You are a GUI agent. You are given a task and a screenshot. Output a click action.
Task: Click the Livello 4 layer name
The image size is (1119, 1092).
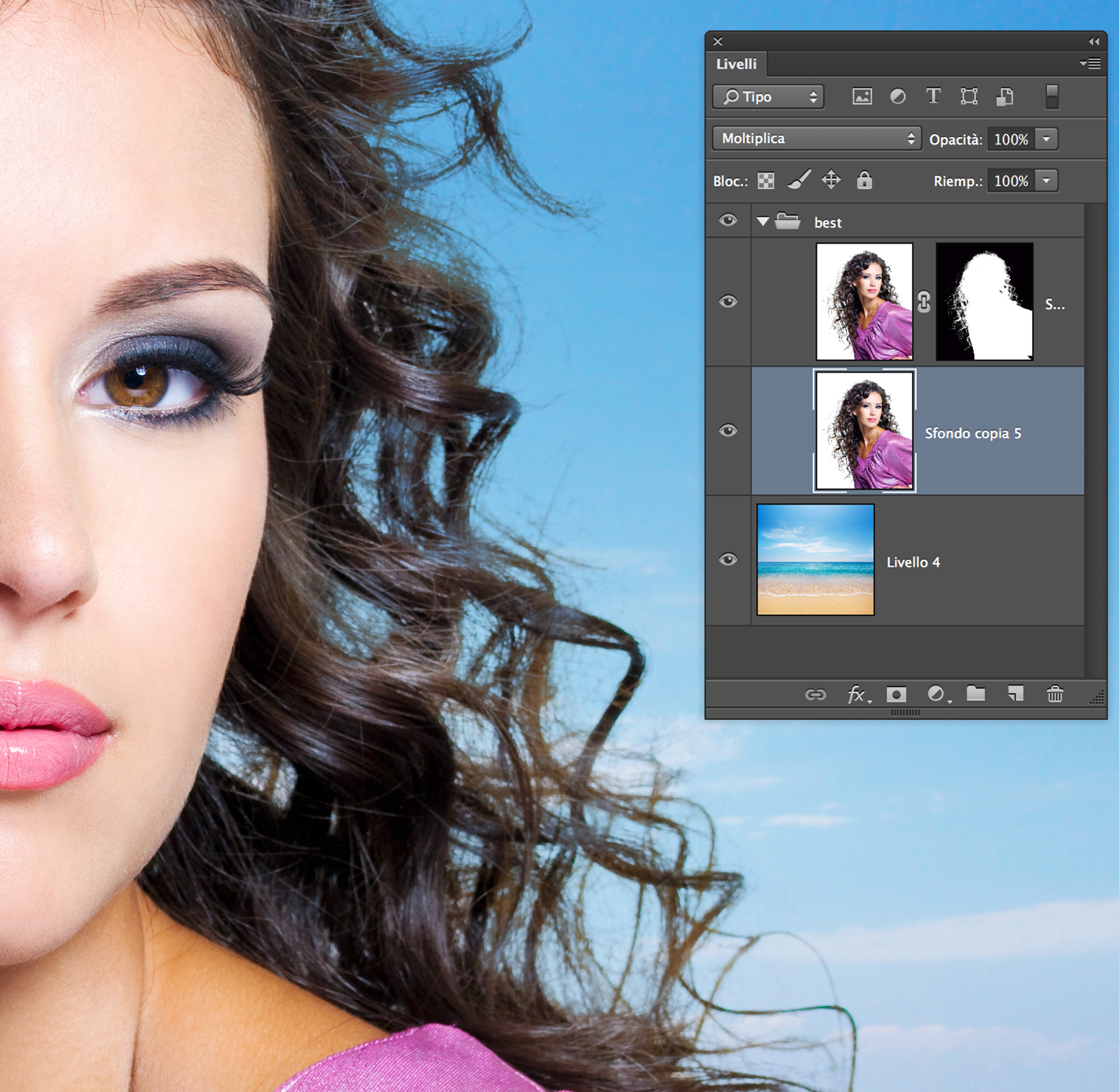click(913, 562)
